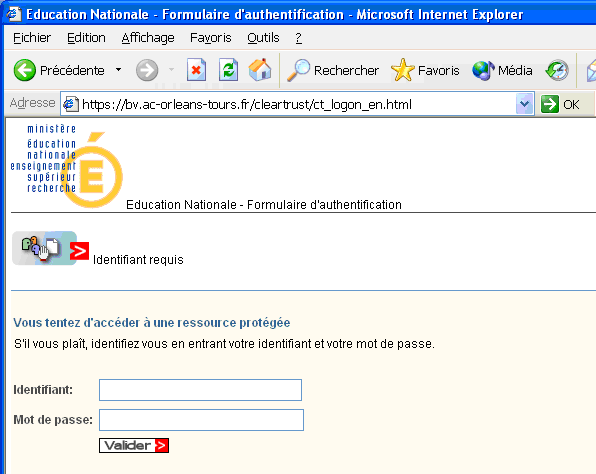The image size is (596, 474).
Task: Open the history clock icon
Action: point(557,70)
